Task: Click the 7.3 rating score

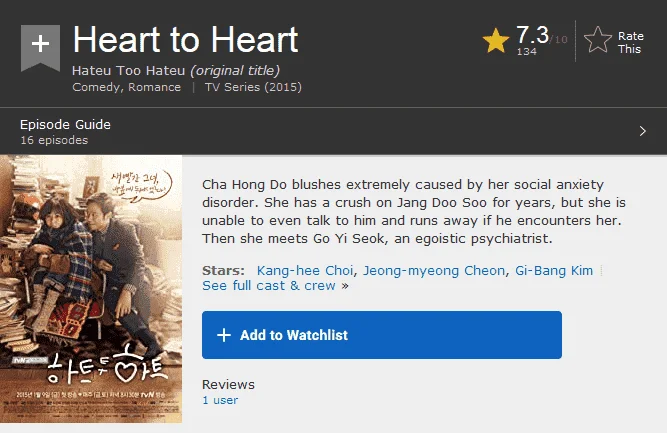Action: [x=532, y=35]
